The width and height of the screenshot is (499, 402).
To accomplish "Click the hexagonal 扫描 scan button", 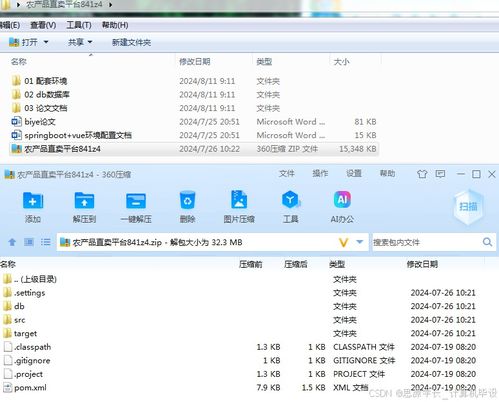I will pyautogui.click(x=468, y=207).
